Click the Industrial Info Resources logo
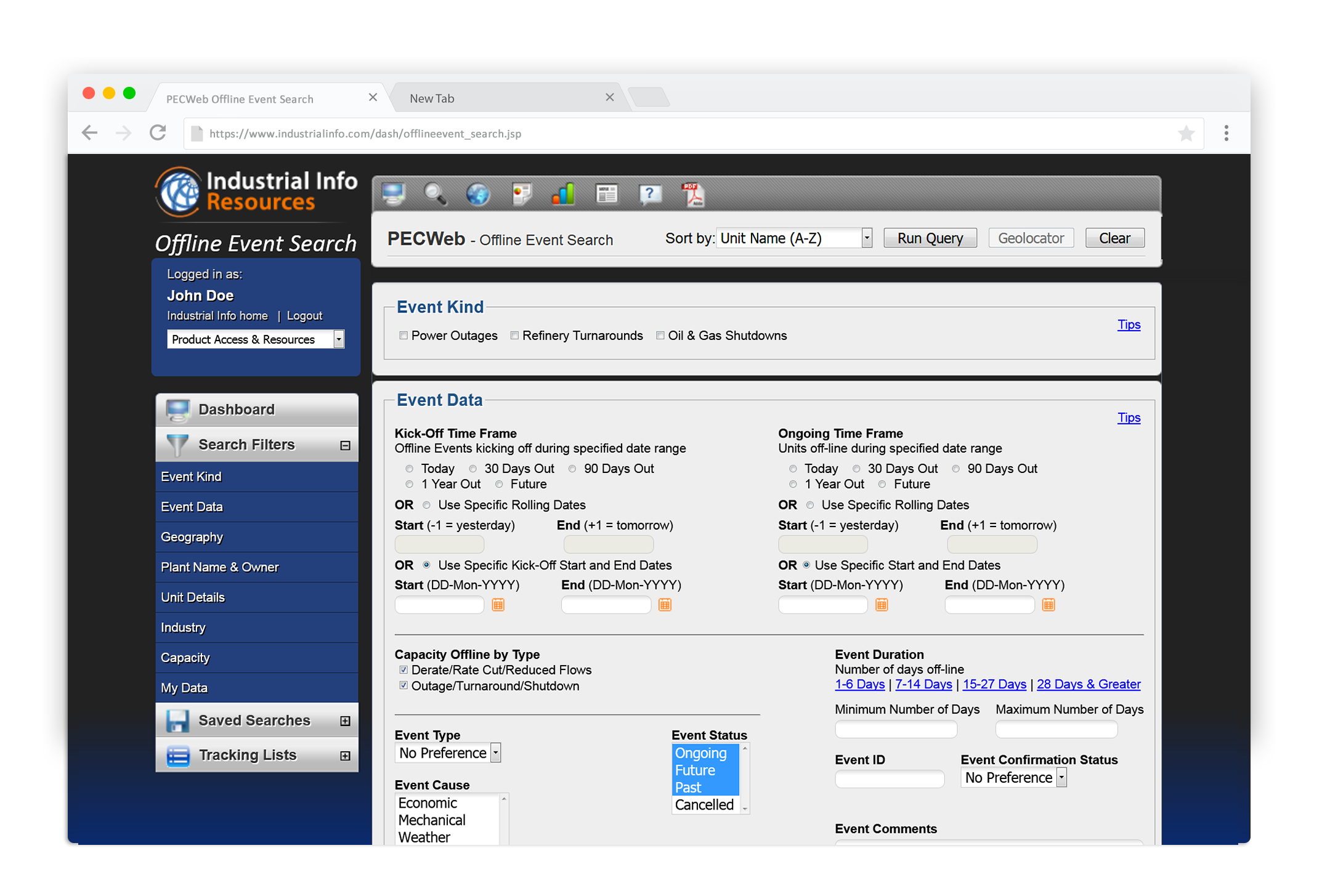This screenshot has width=1322, height=896. 256,192
